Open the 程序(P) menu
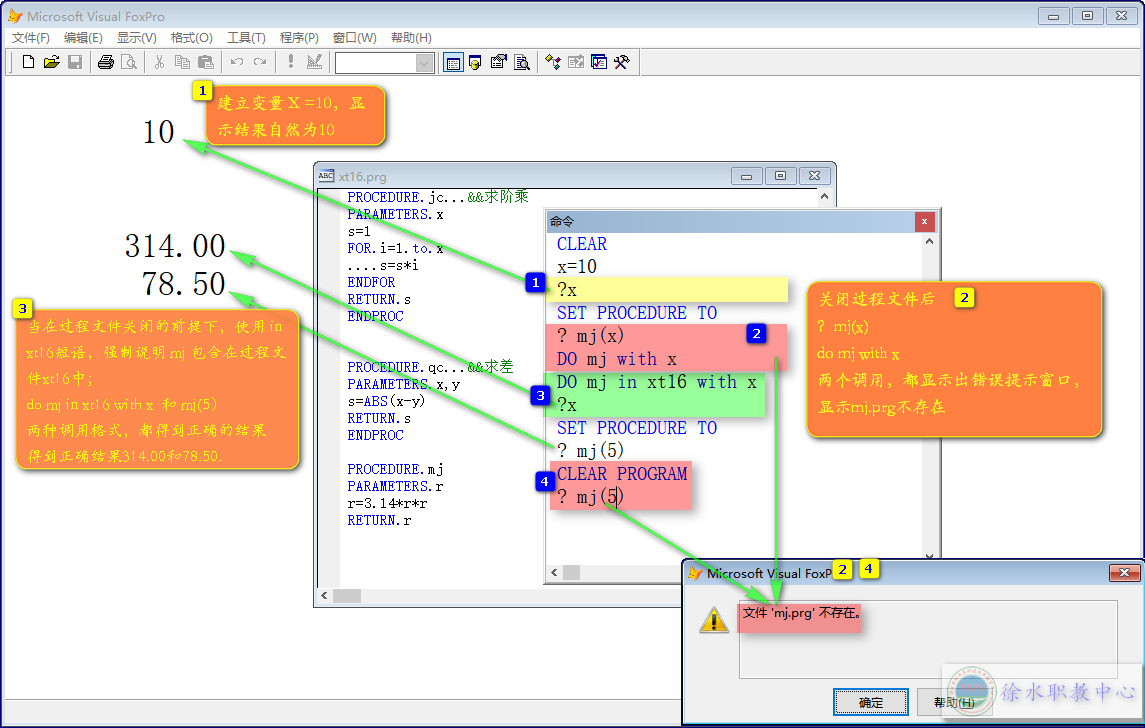1145x728 pixels. pyautogui.click(x=299, y=38)
